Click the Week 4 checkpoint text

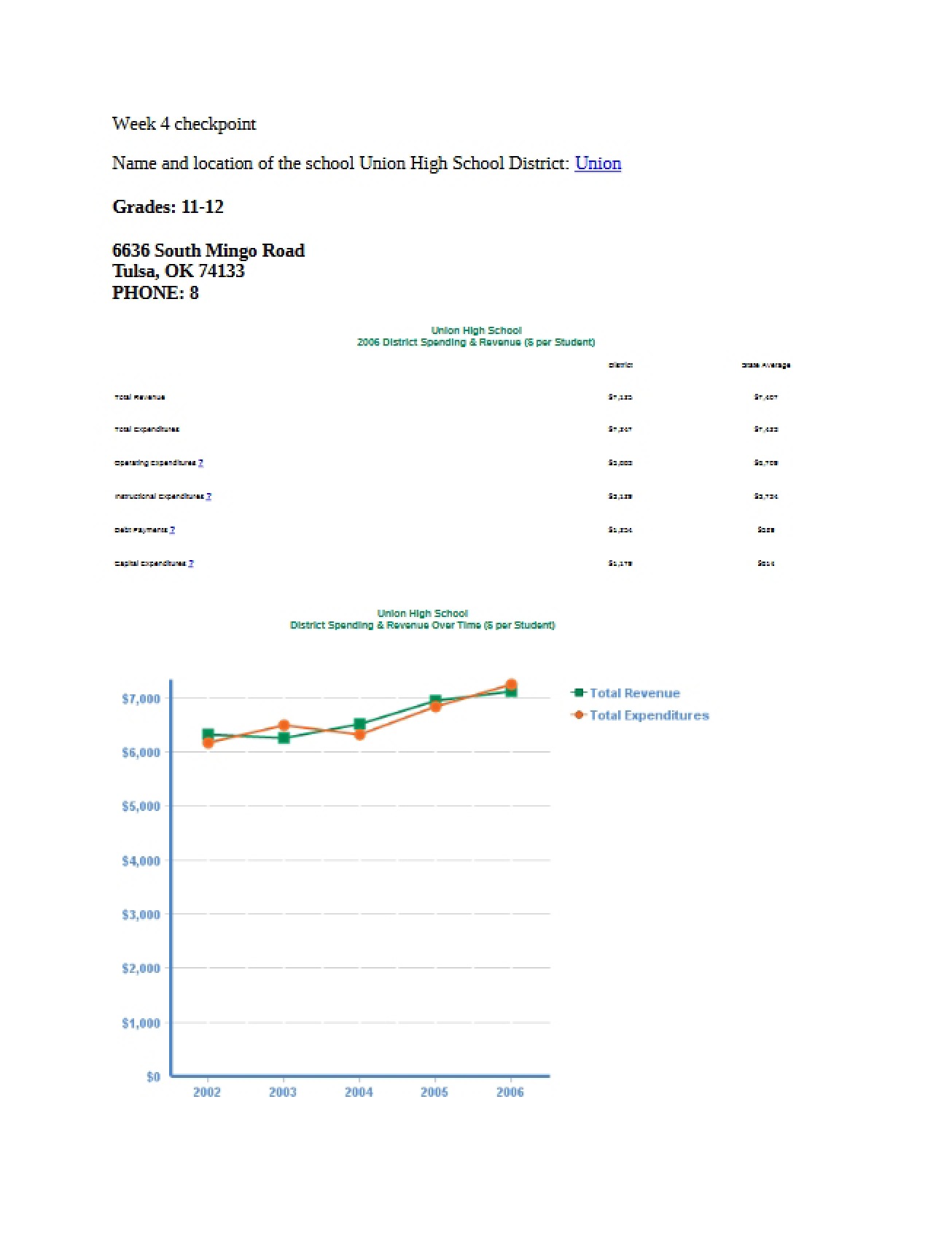pyautogui.click(x=184, y=124)
